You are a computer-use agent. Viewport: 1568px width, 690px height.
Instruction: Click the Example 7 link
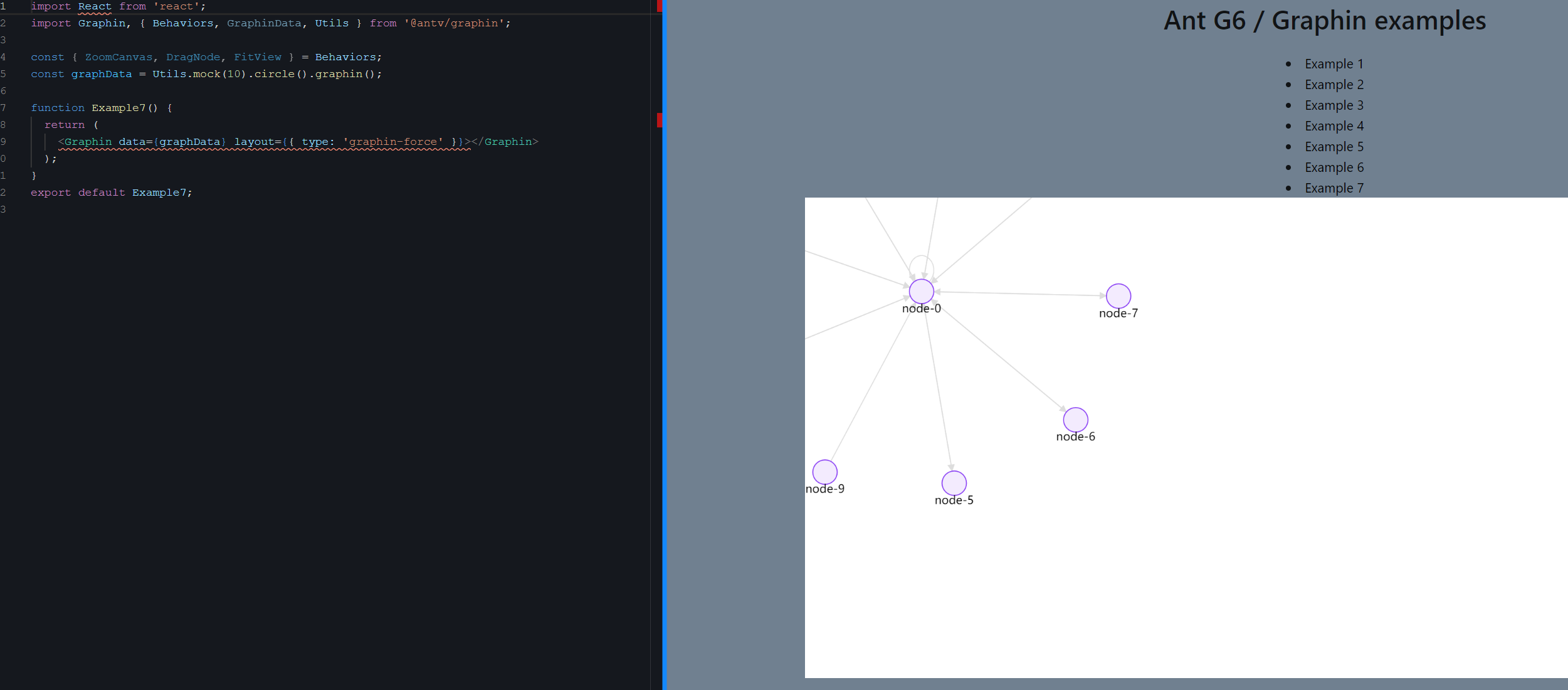point(1334,188)
